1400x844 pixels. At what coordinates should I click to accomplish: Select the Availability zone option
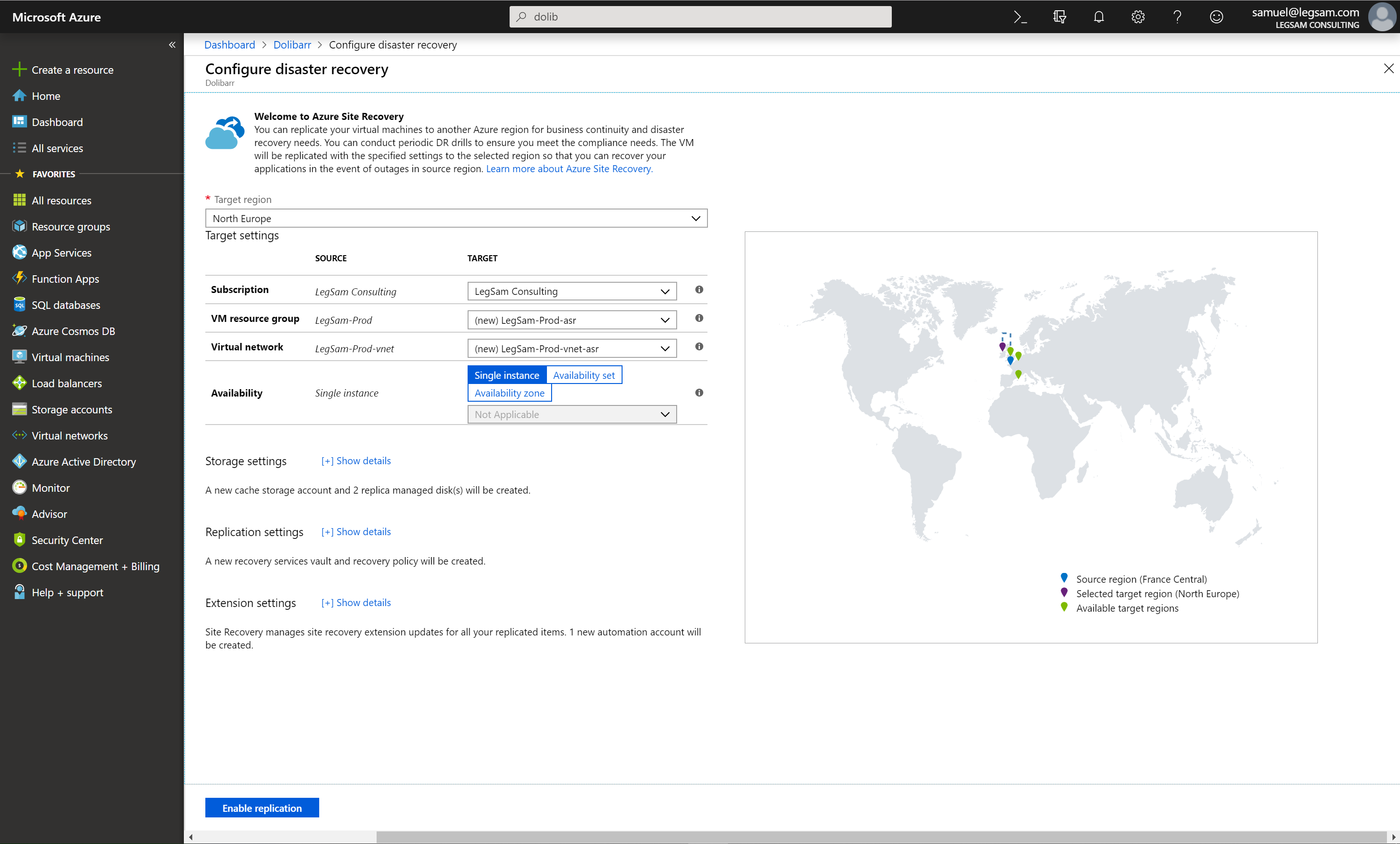509,392
